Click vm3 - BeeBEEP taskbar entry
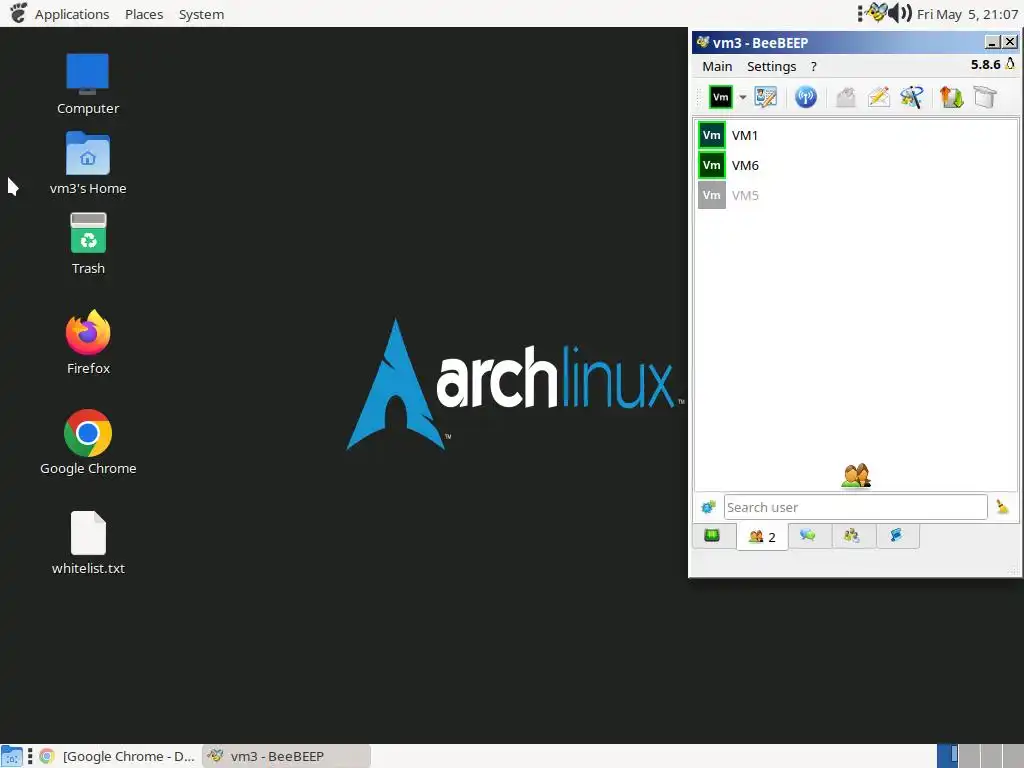1024x768 pixels. [286, 756]
